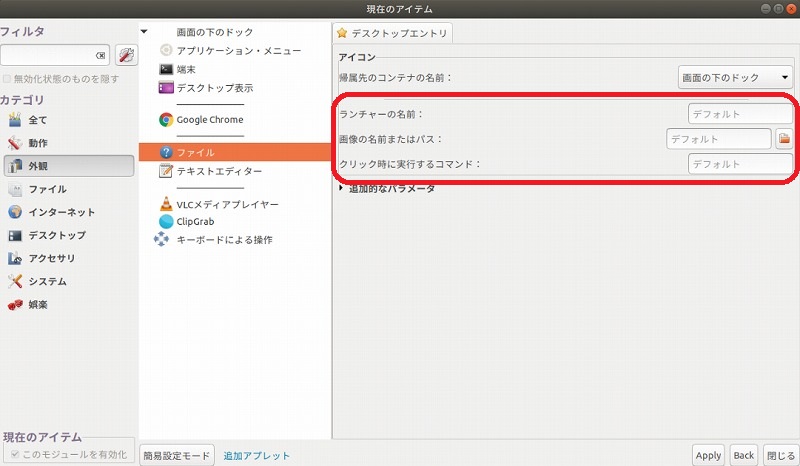Screen dimensions: 800x466
Task: Toggle 無効化状態のものを隠す checkbox
Action: 7,79
